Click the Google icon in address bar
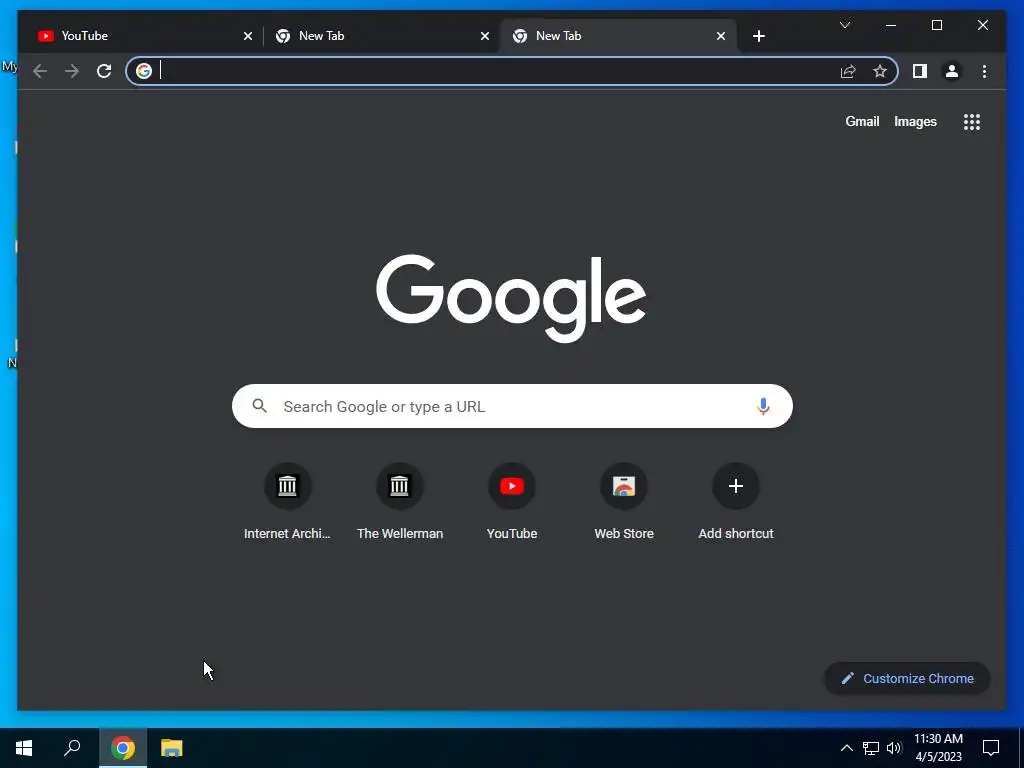 (x=144, y=71)
